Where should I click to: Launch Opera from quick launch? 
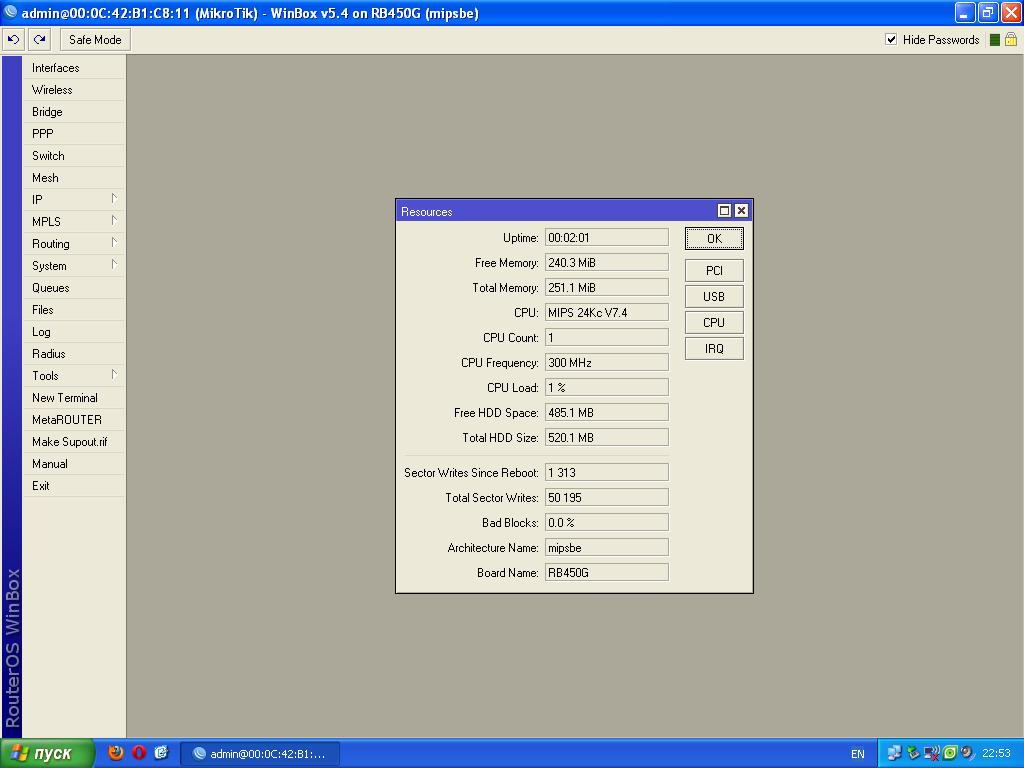(x=138, y=753)
